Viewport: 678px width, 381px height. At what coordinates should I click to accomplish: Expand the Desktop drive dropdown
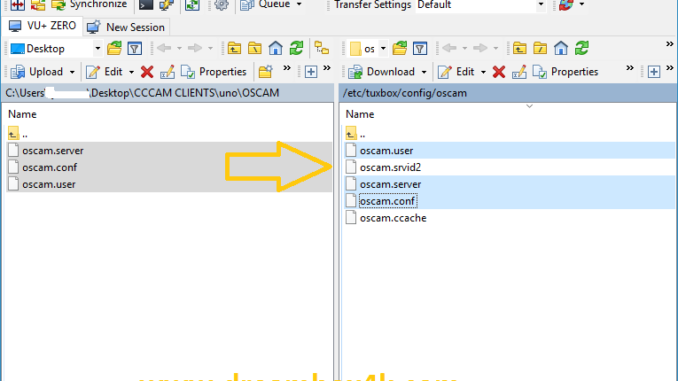pos(98,48)
